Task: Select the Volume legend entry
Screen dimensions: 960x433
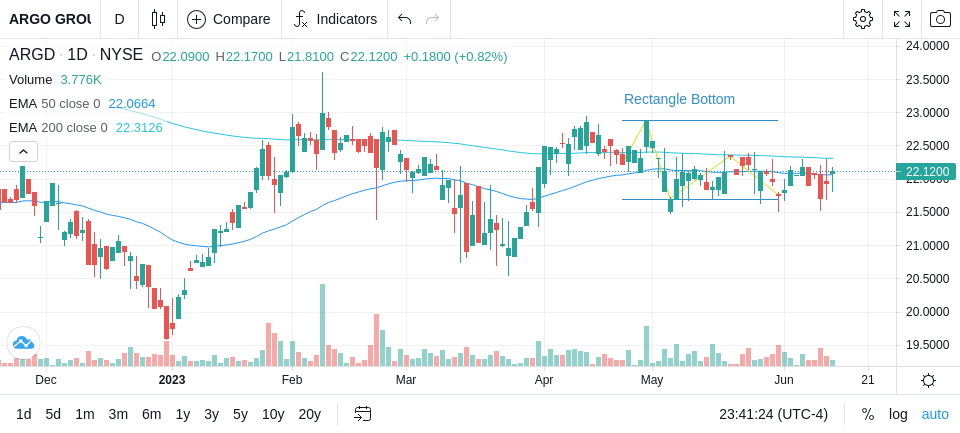Action: 31,80
